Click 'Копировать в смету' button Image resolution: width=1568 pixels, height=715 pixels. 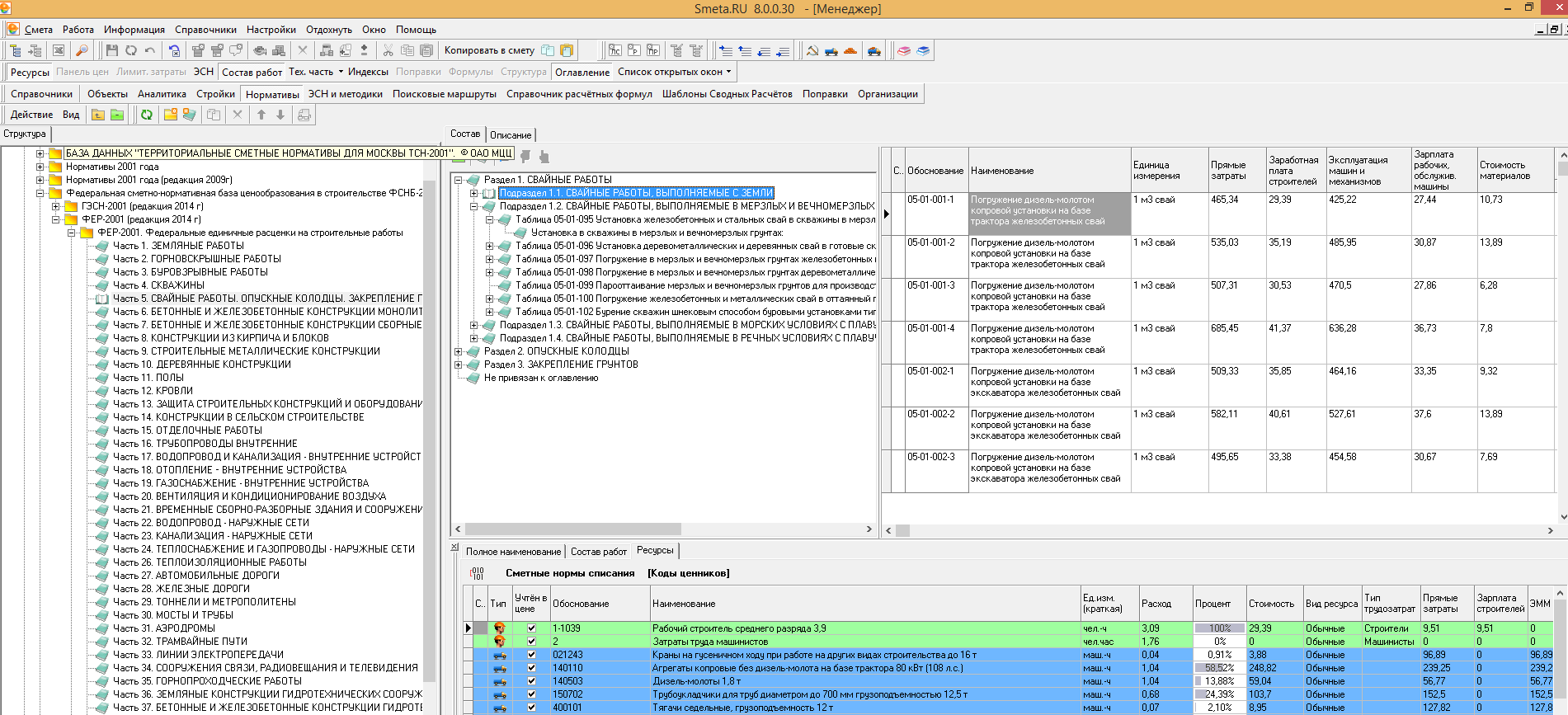point(489,51)
